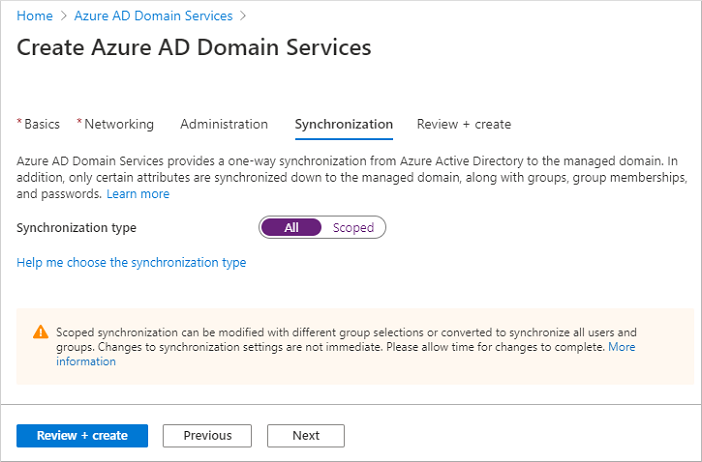Click the chevron after Azure AD Domain Services
The image size is (702, 462).
coord(243,16)
